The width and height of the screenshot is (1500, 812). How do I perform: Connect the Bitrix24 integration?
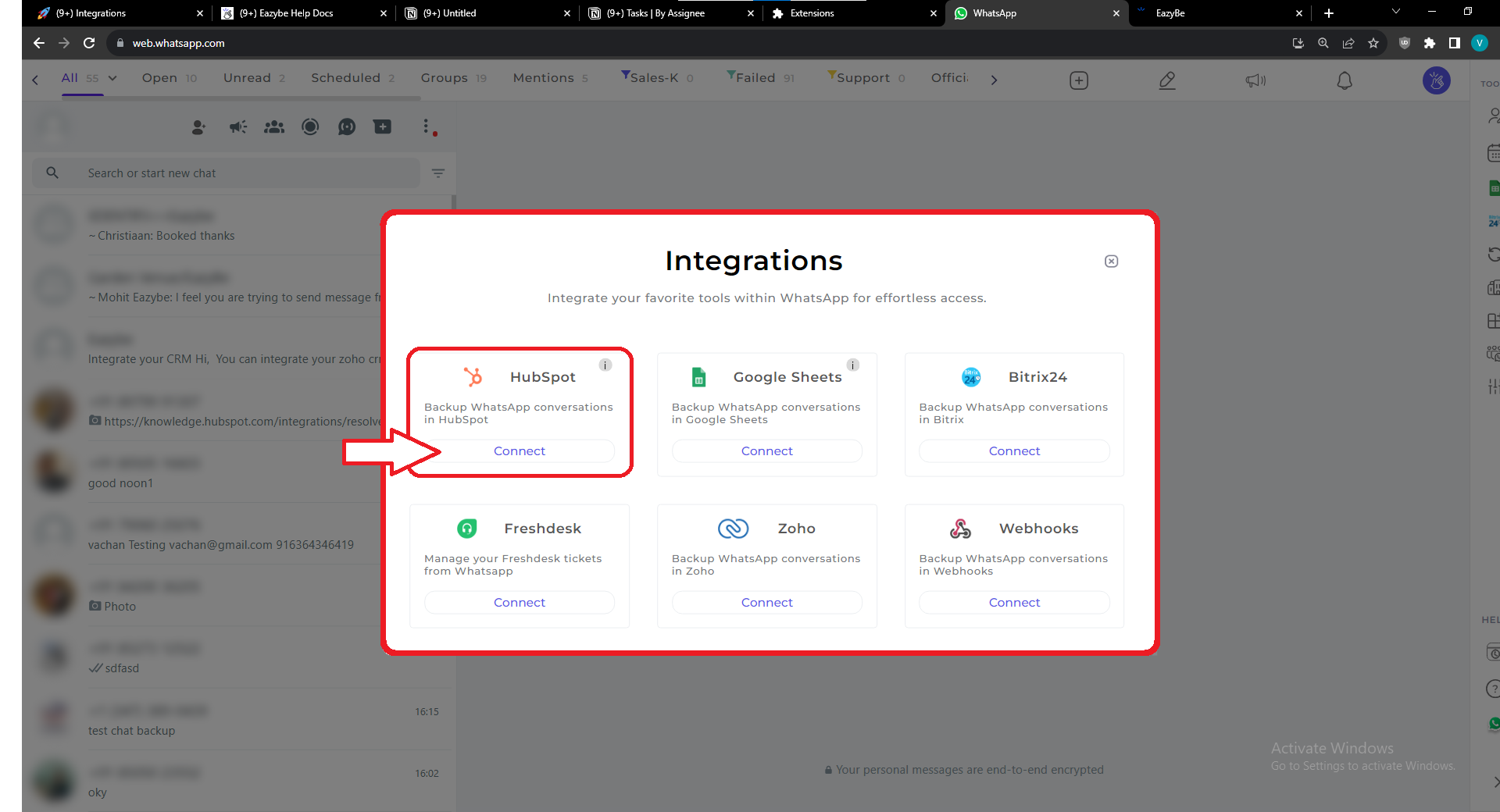tap(1014, 451)
